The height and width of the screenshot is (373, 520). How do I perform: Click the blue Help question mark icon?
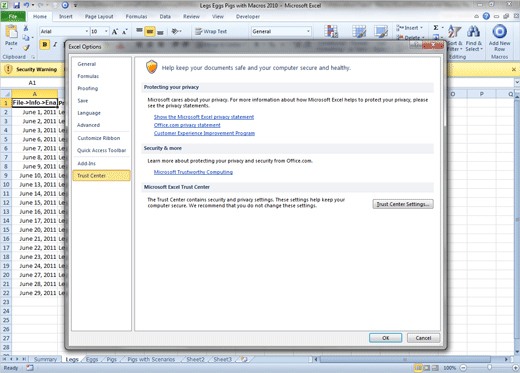pos(486,16)
